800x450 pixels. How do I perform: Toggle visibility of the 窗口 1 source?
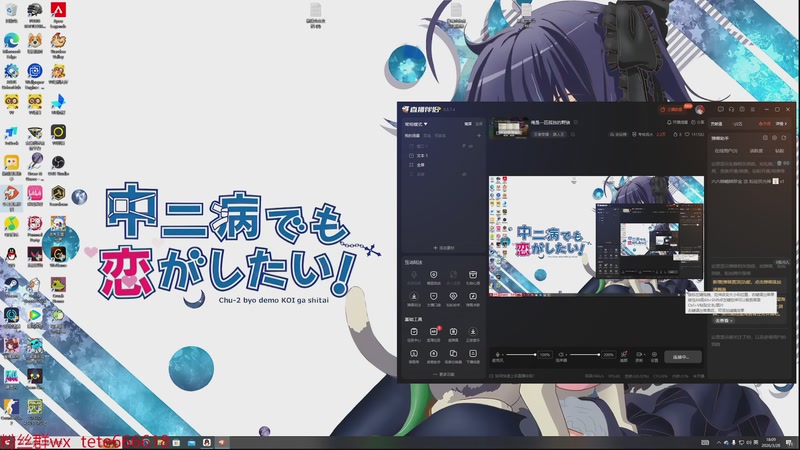click(470, 146)
